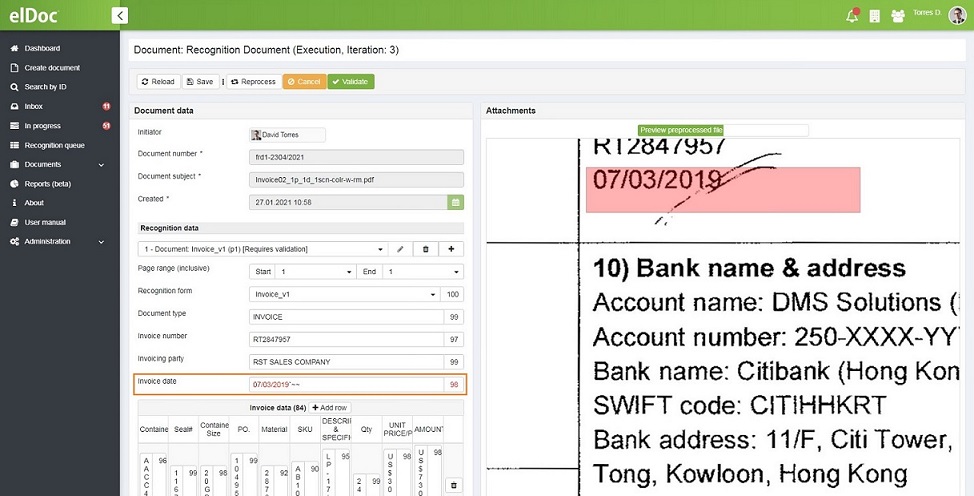The width and height of the screenshot is (974, 496).
Task: Open the Recognition form dropdown
Action: (344, 294)
